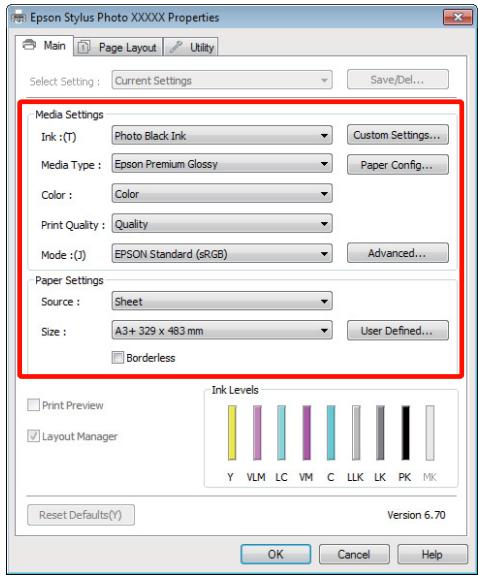478x579 pixels.
Task: Close the Properties window
Action: pos(458,17)
